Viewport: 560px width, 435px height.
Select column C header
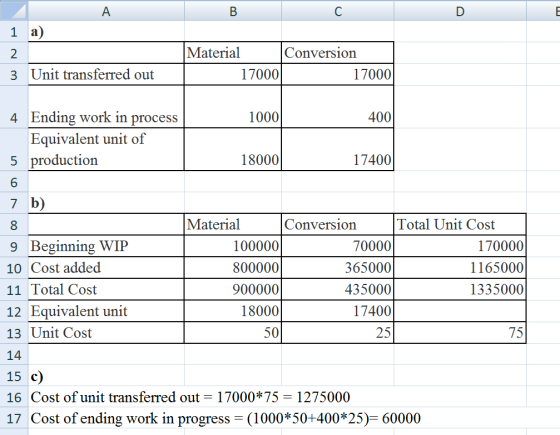[x=338, y=11]
